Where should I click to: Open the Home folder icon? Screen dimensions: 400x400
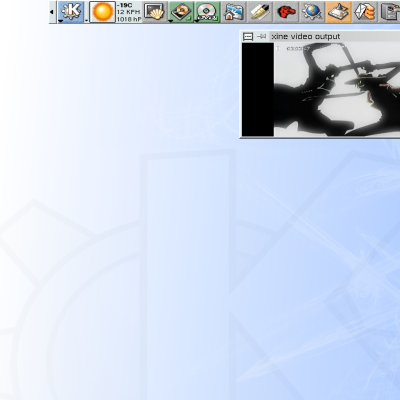point(233,12)
